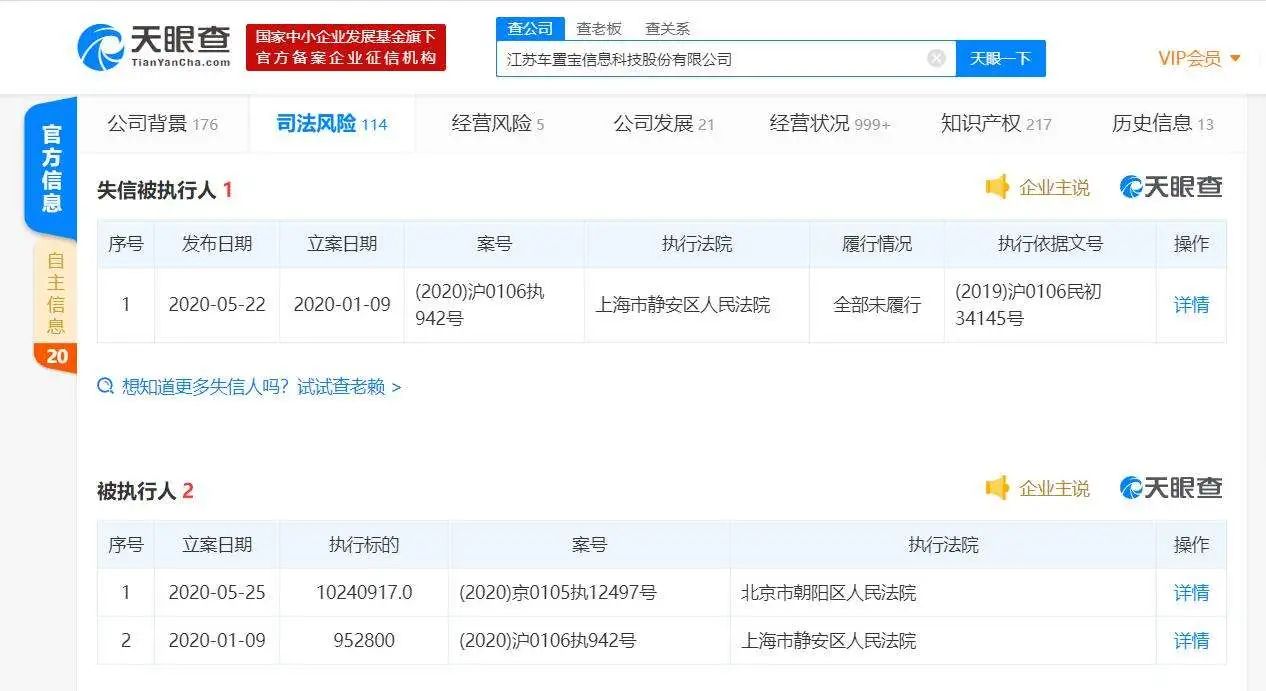Click the 被执行人 2 section heading
This screenshot has height=691, width=1266.
pos(145,491)
